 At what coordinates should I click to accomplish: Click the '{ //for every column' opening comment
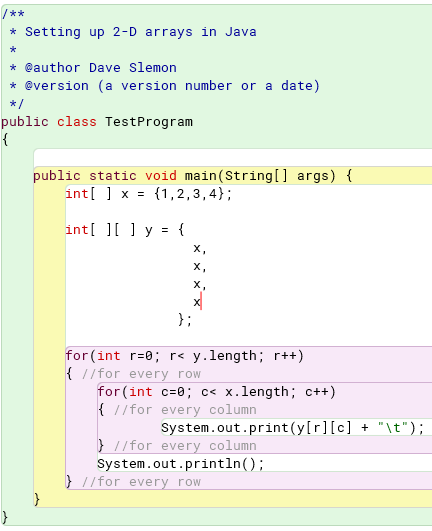click(x=177, y=410)
